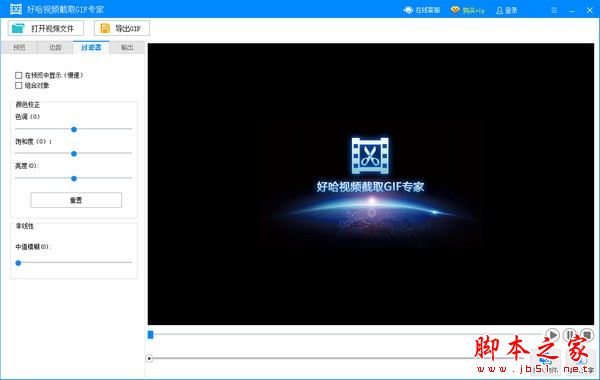
Task: Click the 导出GIF button
Action: click(x=122, y=28)
